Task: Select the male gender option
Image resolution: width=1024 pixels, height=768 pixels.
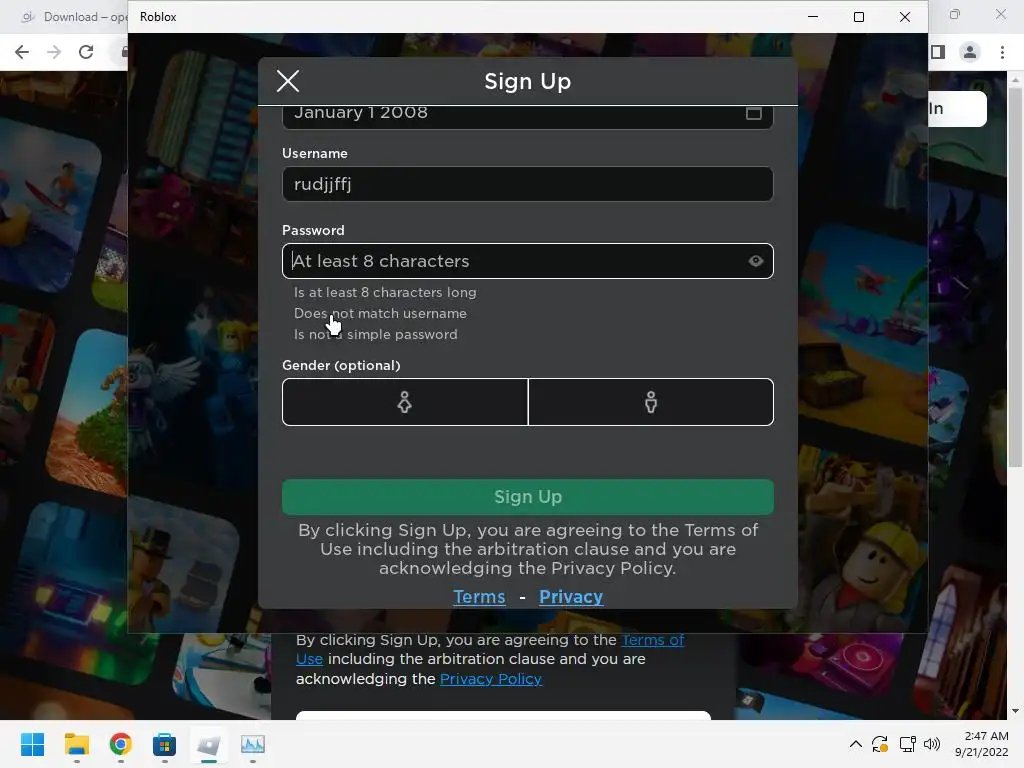Action: (651, 402)
